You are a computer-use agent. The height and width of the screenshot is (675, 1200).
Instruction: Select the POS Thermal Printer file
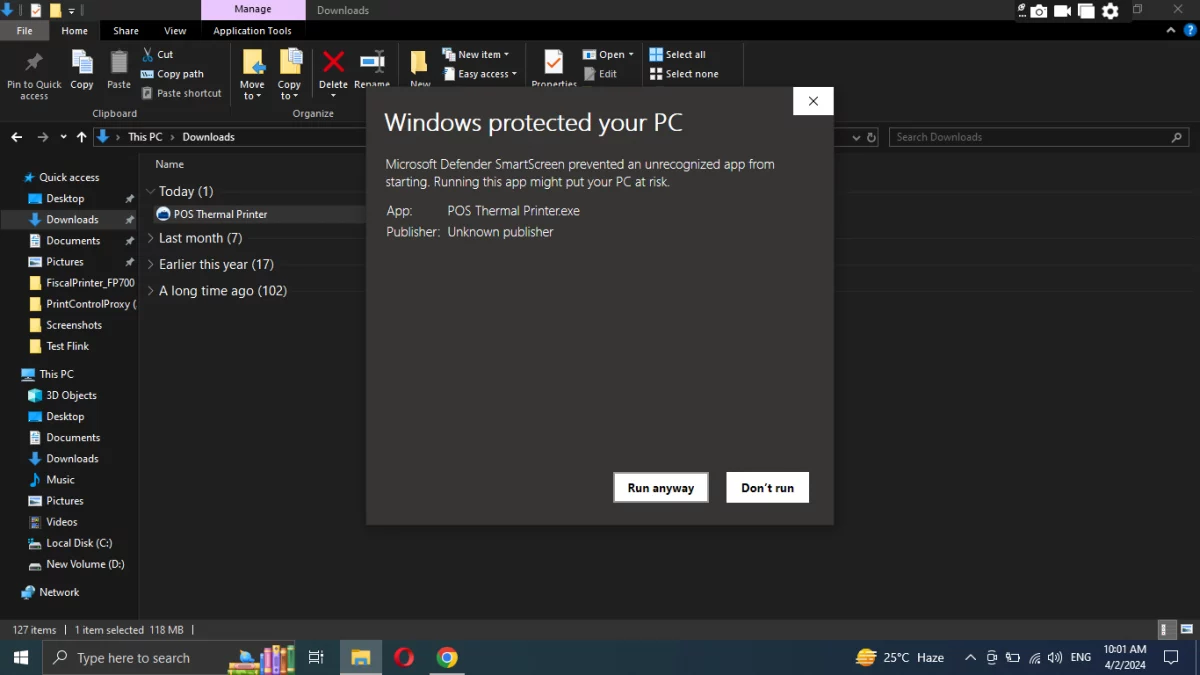pyautogui.click(x=212, y=214)
